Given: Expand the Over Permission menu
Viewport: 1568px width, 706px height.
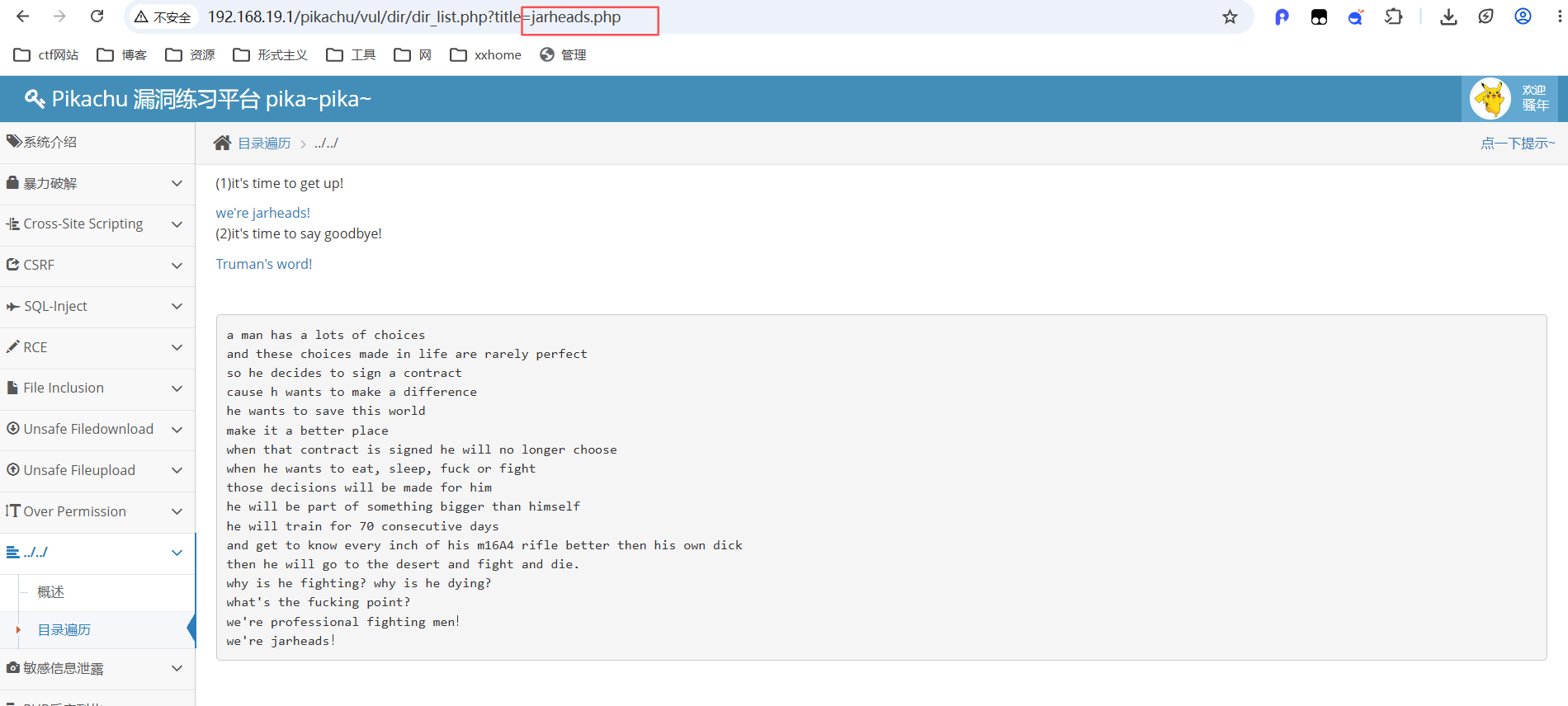Looking at the screenshot, I should 97,511.
